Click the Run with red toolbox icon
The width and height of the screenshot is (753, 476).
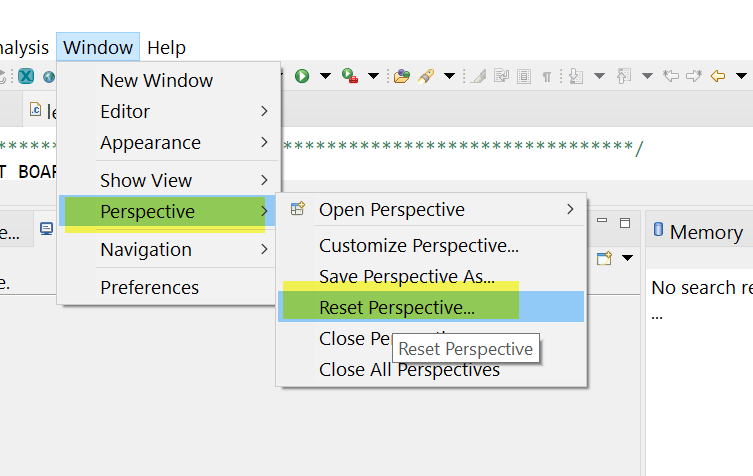click(350, 76)
